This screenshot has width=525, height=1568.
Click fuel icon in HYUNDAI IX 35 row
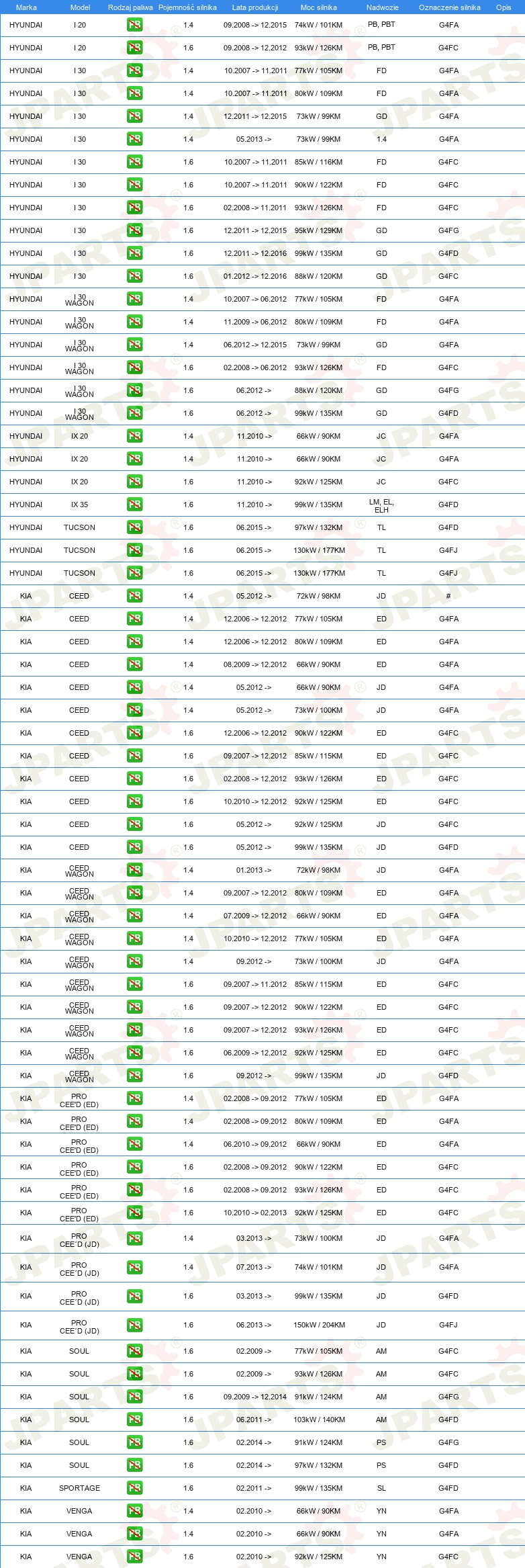click(x=135, y=505)
